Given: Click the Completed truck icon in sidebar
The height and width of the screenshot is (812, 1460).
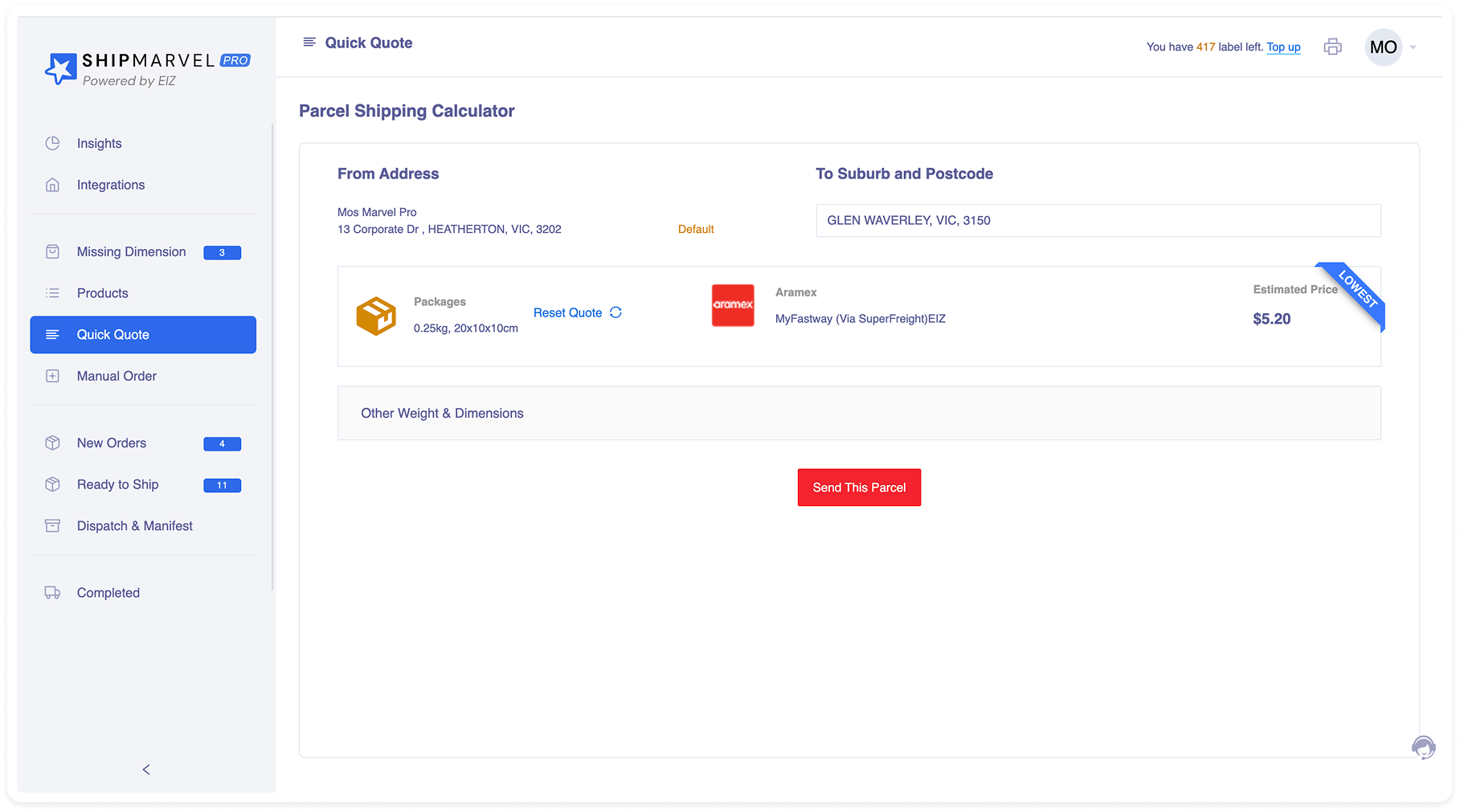Looking at the screenshot, I should tap(52, 593).
